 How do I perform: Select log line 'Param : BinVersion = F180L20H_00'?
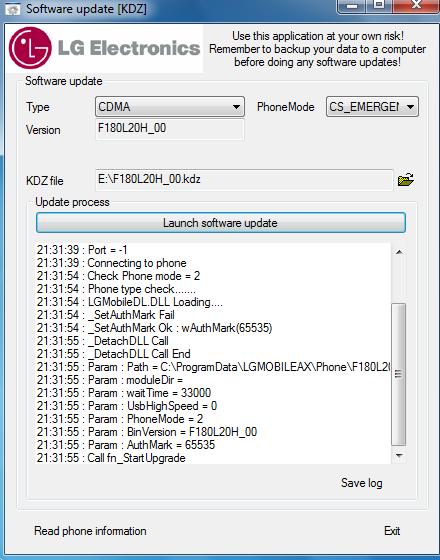coord(147,432)
